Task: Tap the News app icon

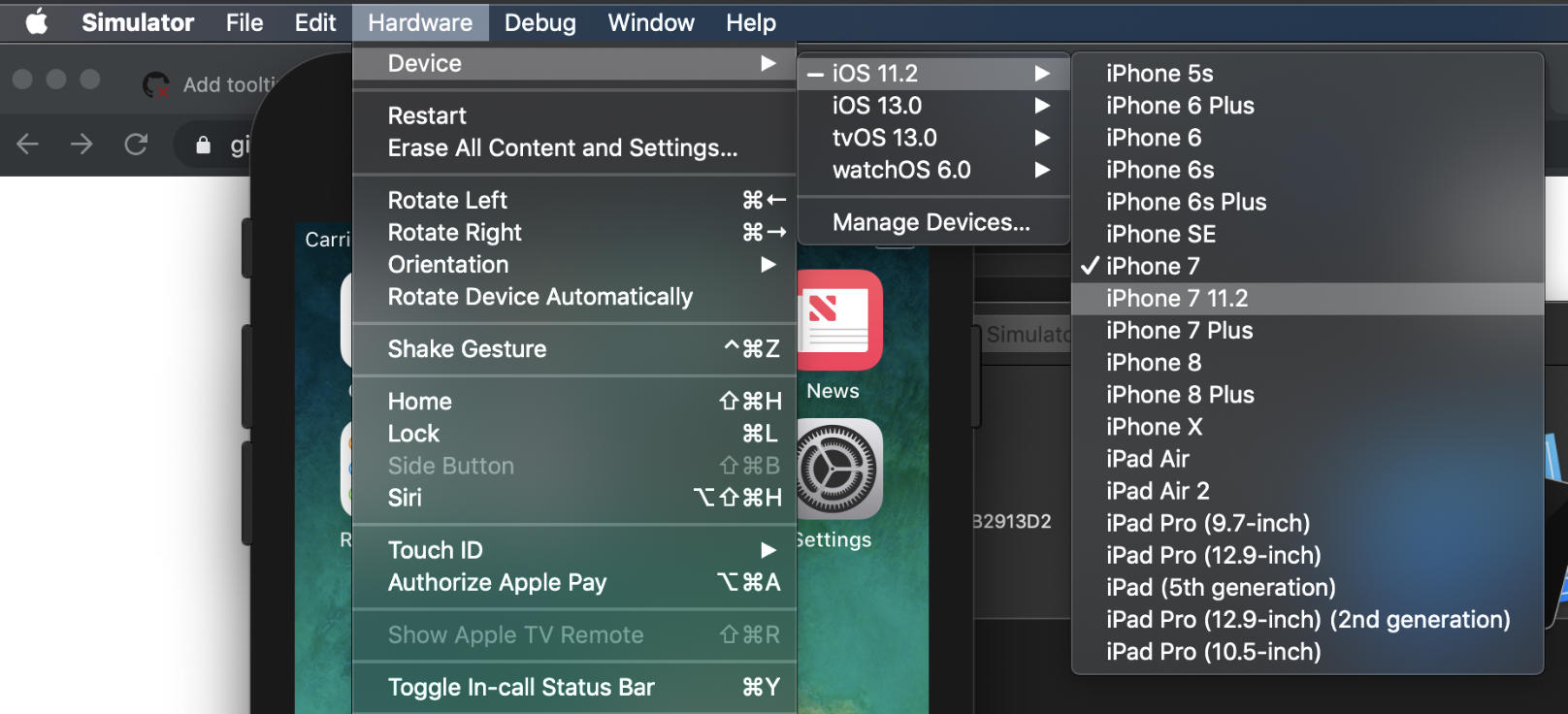Action: tap(840, 320)
